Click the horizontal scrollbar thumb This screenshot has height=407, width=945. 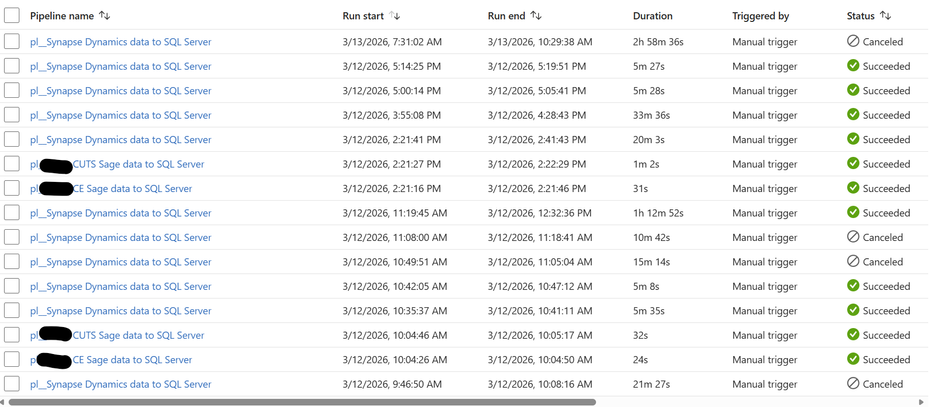pos(300,402)
